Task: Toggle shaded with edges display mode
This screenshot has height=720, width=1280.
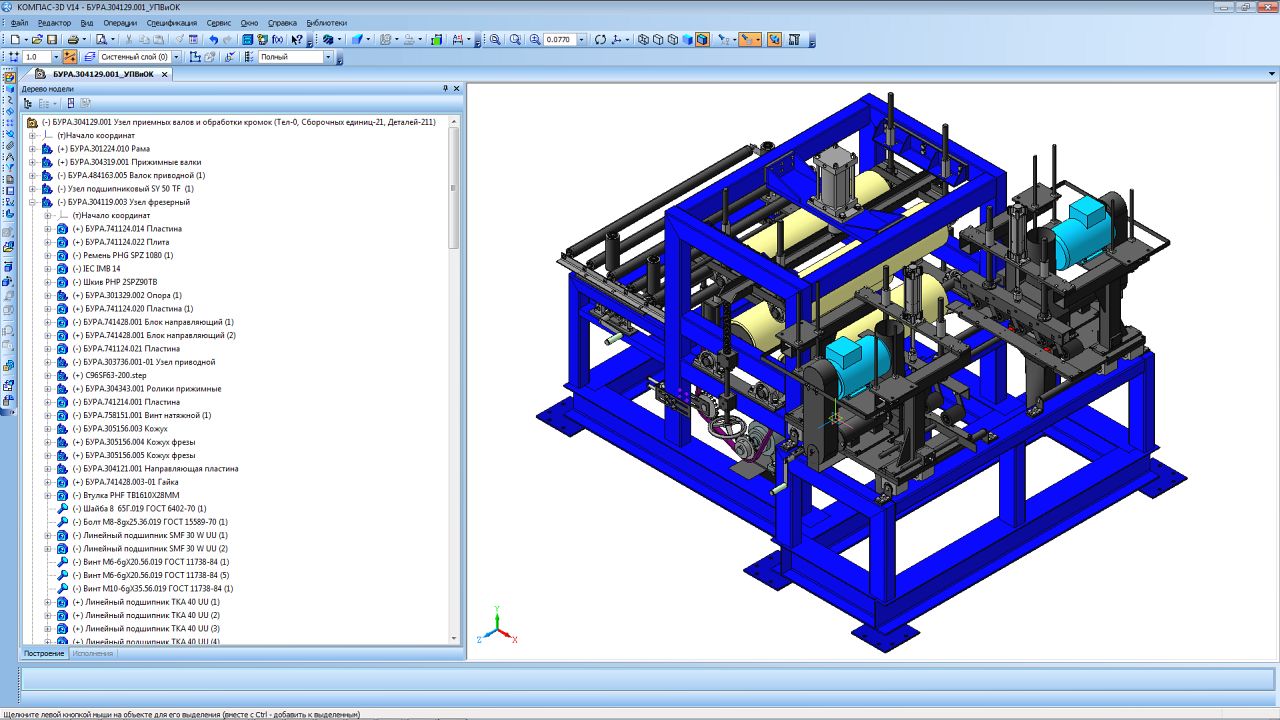Action: pyautogui.click(x=703, y=40)
